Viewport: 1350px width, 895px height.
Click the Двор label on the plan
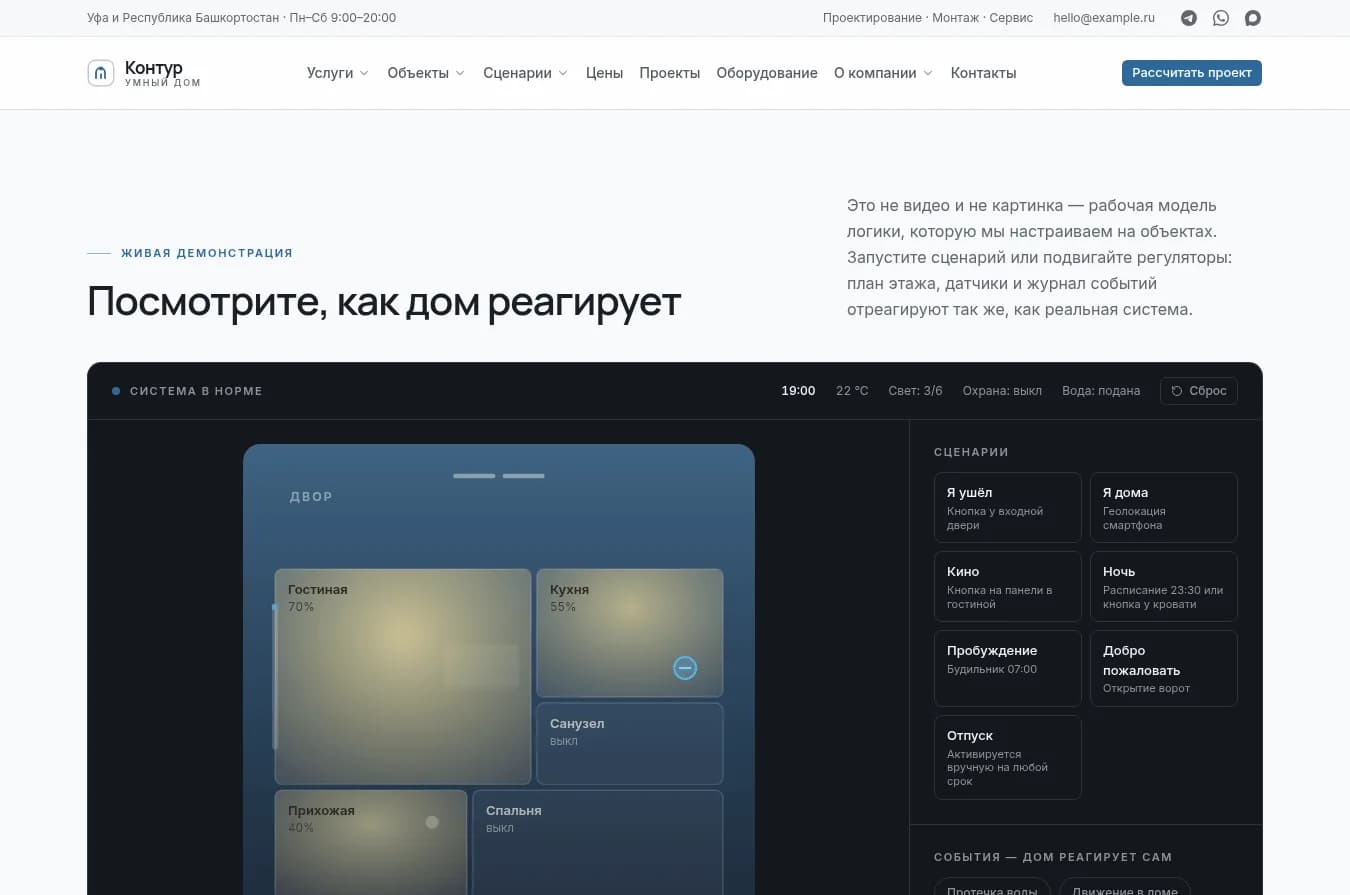[x=311, y=497]
